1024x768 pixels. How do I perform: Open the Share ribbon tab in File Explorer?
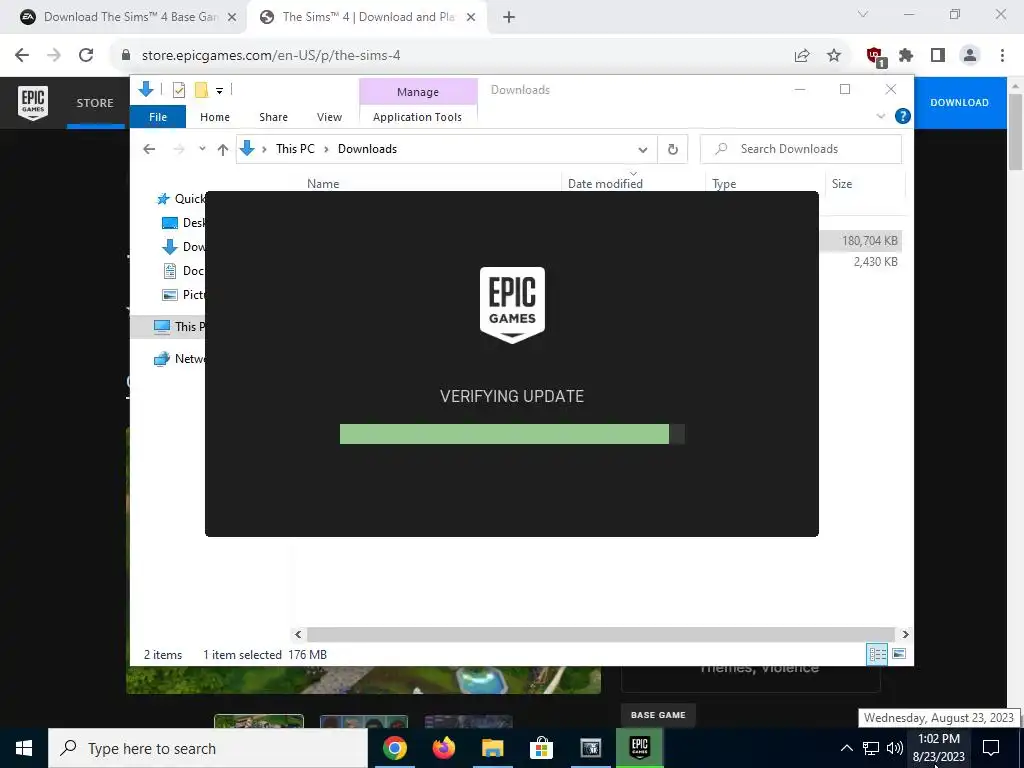(273, 117)
